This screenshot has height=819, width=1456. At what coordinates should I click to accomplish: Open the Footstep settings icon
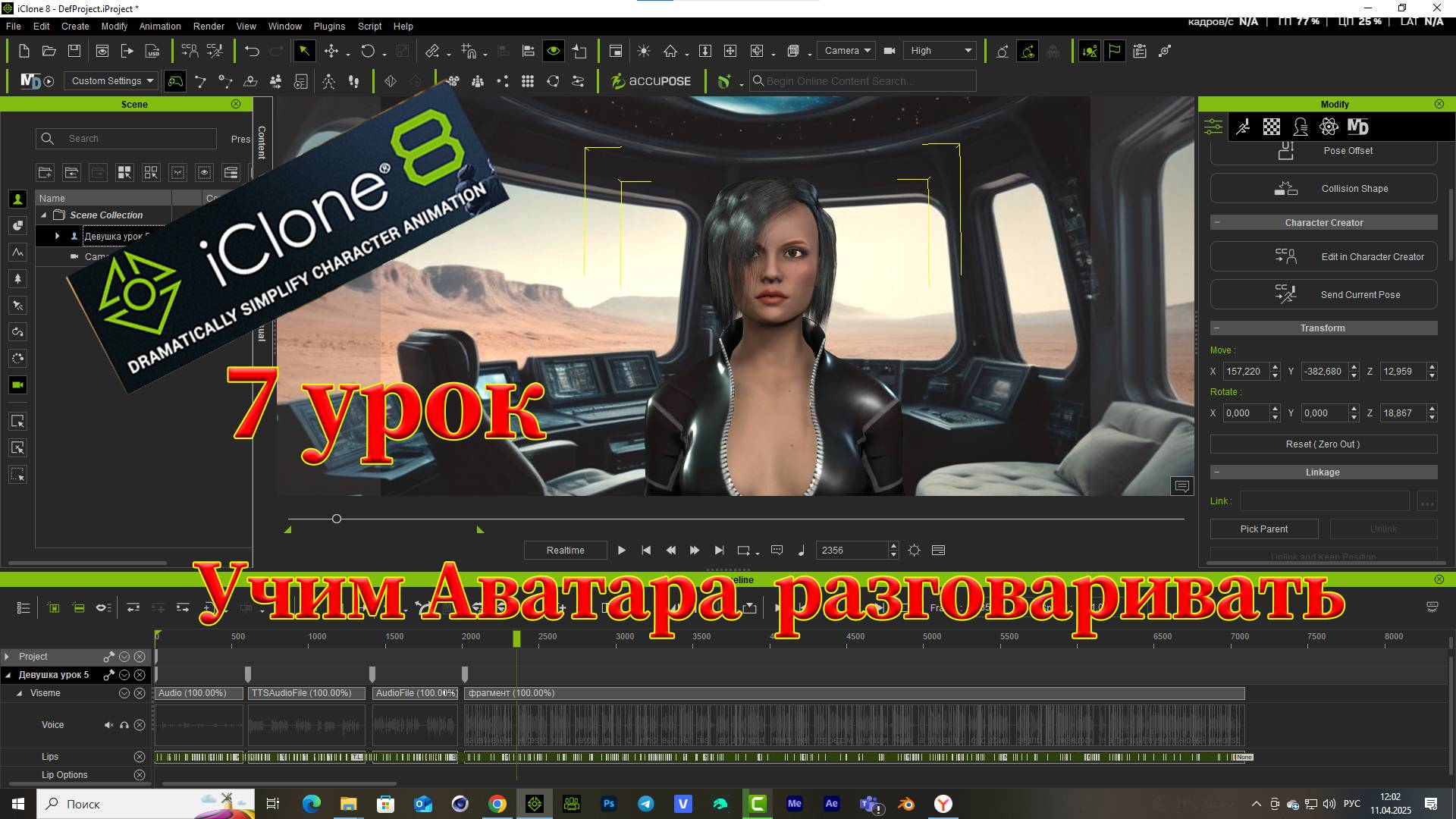(x=353, y=81)
